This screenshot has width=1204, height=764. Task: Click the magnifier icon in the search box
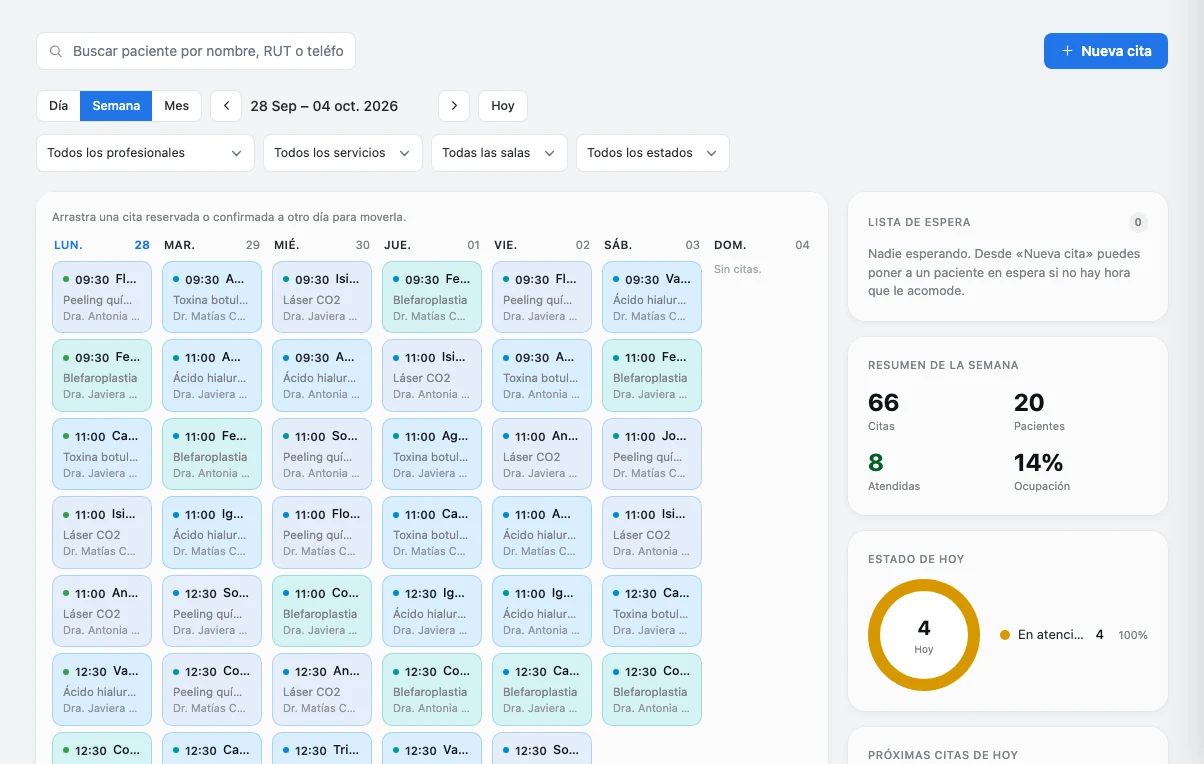coord(55,51)
